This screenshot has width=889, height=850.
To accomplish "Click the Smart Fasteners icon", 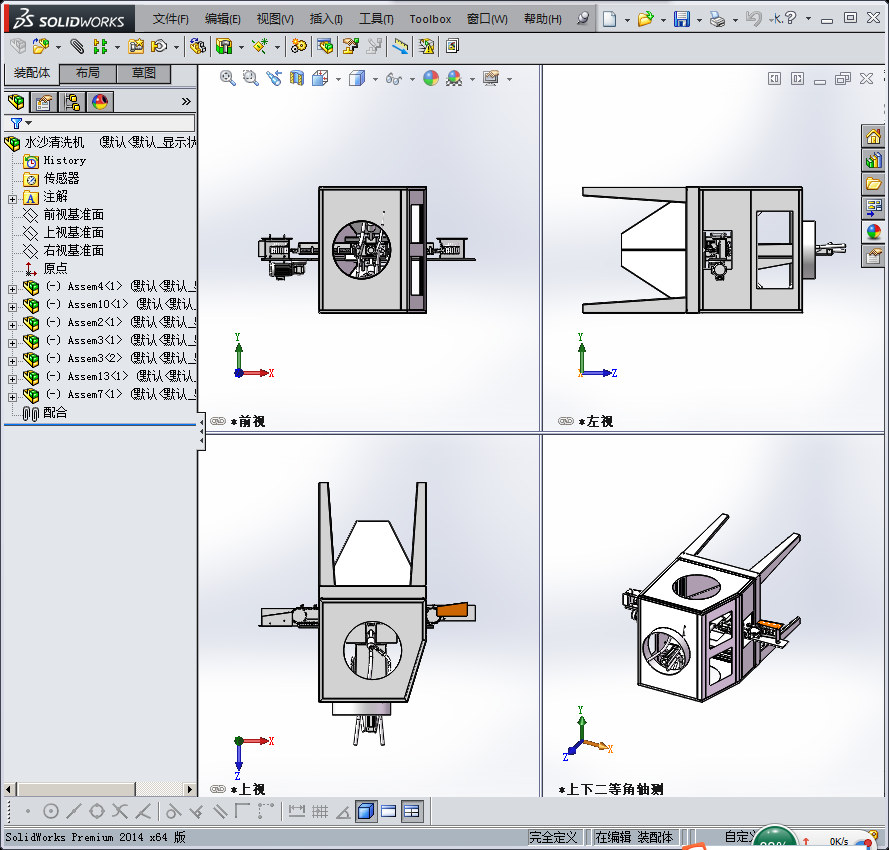I will [x=136, y=46].
